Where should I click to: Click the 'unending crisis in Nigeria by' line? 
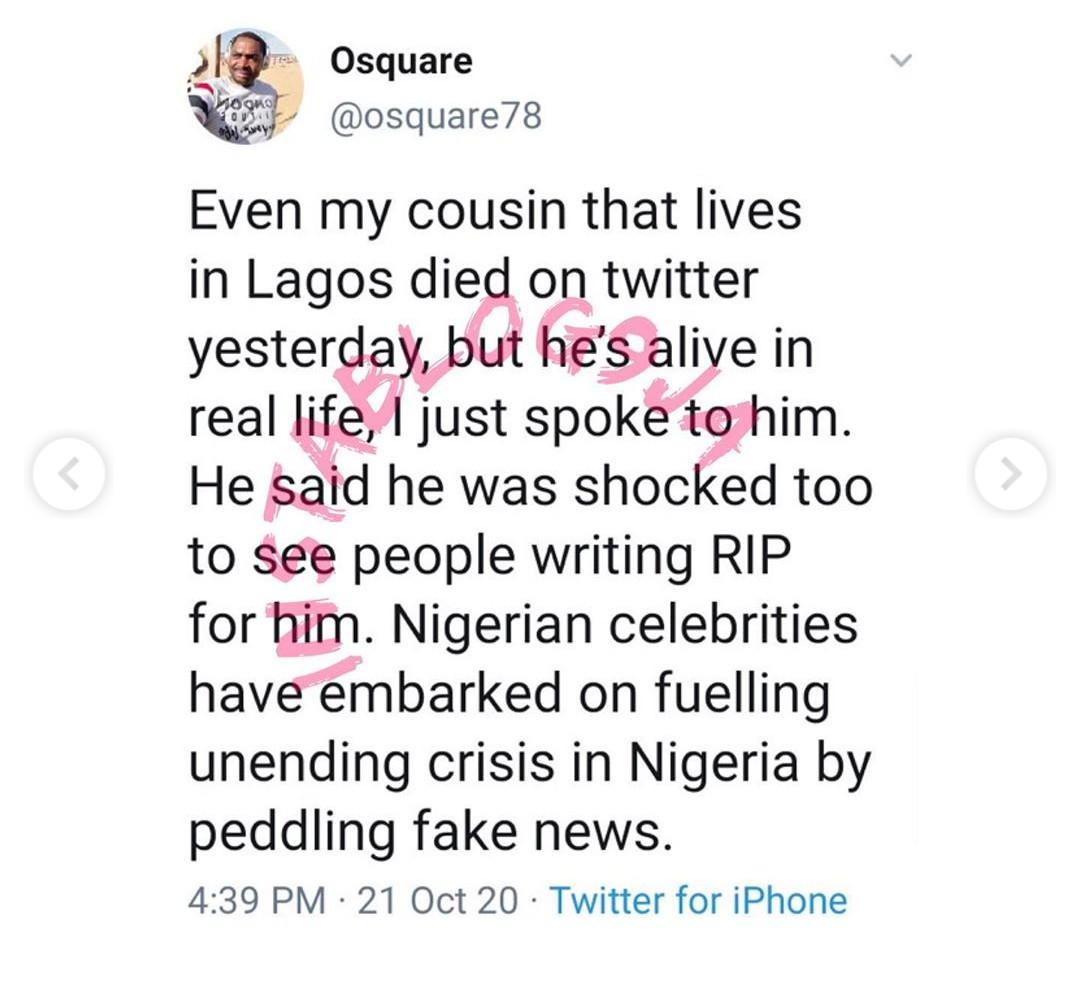click(x=530, y=763)
